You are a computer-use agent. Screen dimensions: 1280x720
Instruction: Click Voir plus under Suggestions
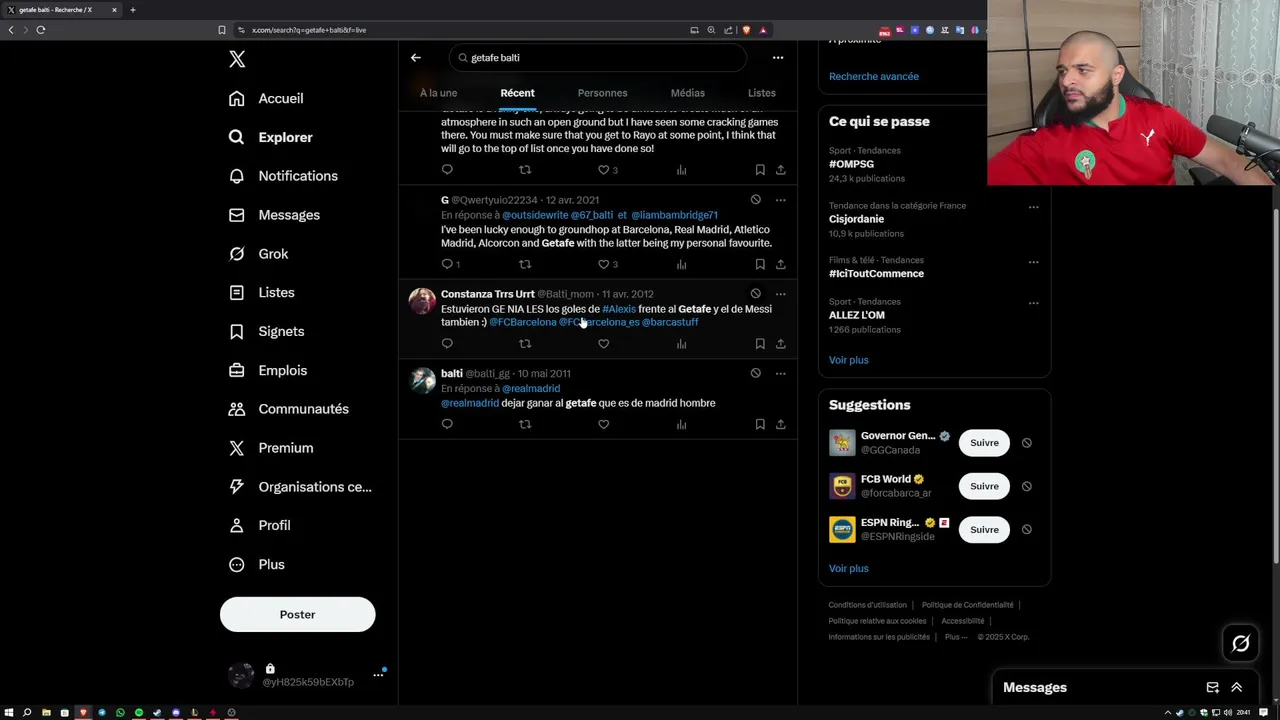[849, 568]
